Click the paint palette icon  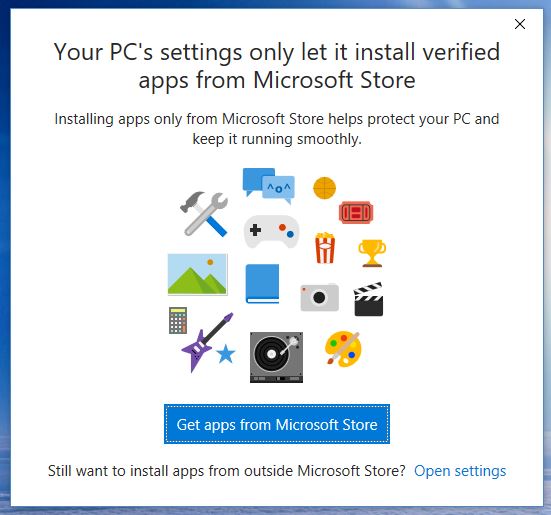(343, 348)
